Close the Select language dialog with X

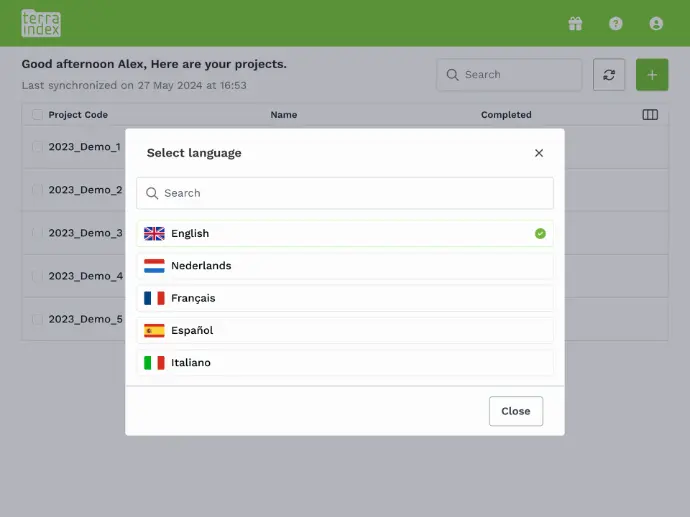click(x=539, y=153)
